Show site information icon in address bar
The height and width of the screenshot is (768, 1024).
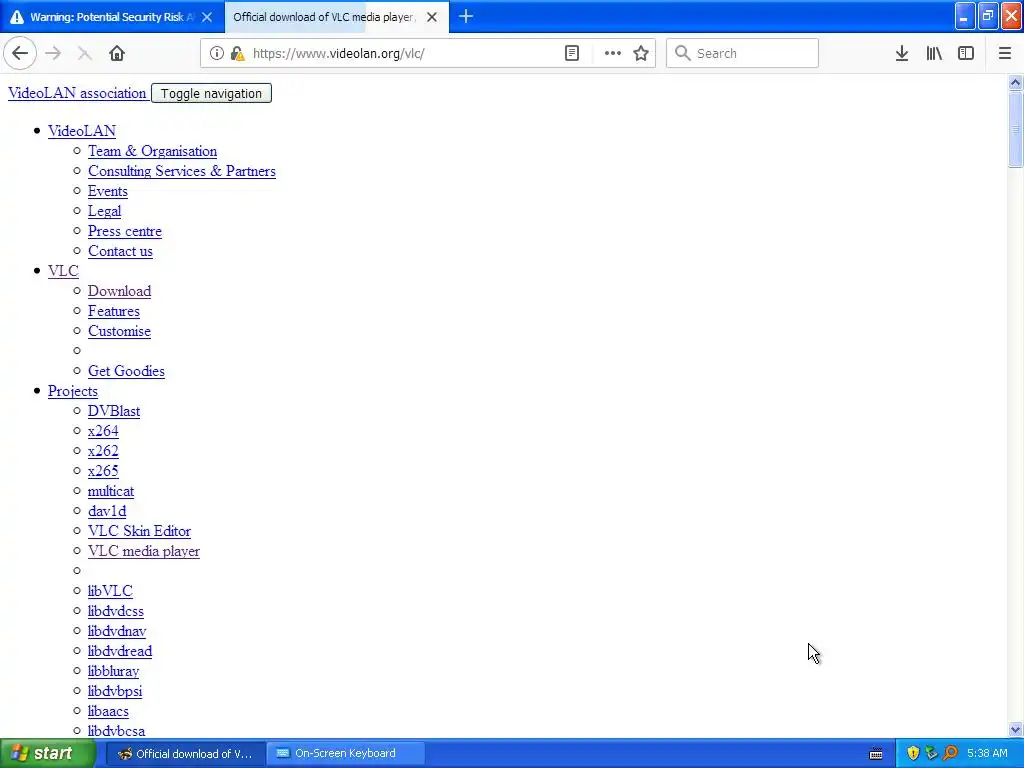(217, 54)
